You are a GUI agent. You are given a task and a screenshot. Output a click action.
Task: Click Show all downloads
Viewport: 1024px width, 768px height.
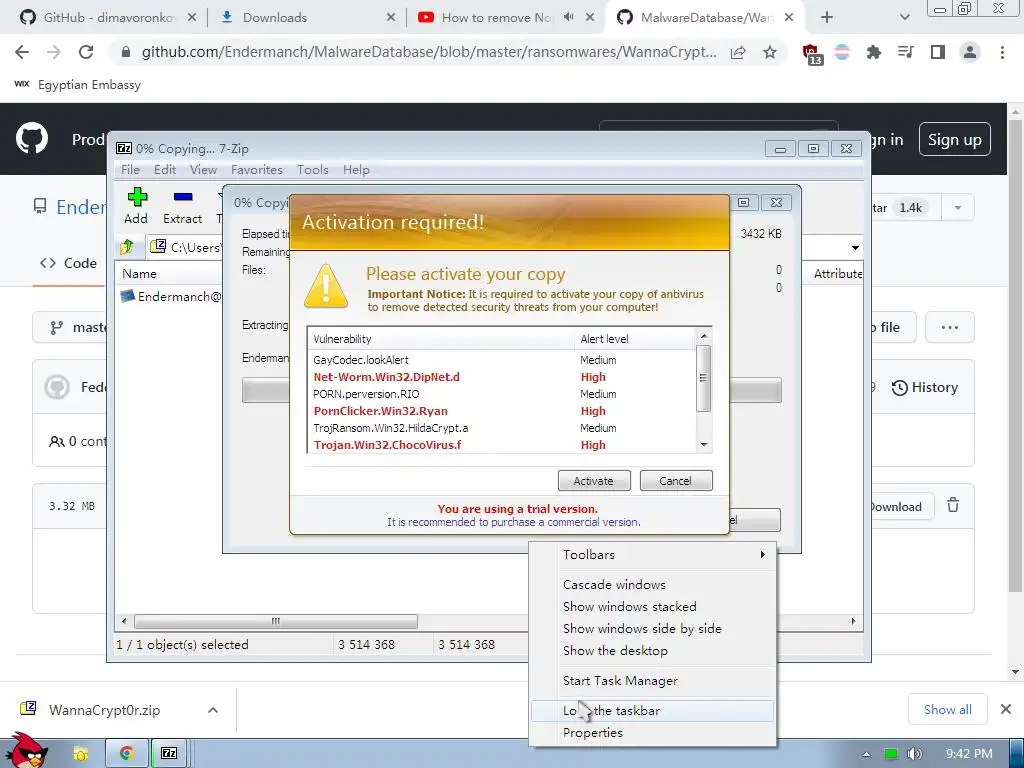[948, 709]
